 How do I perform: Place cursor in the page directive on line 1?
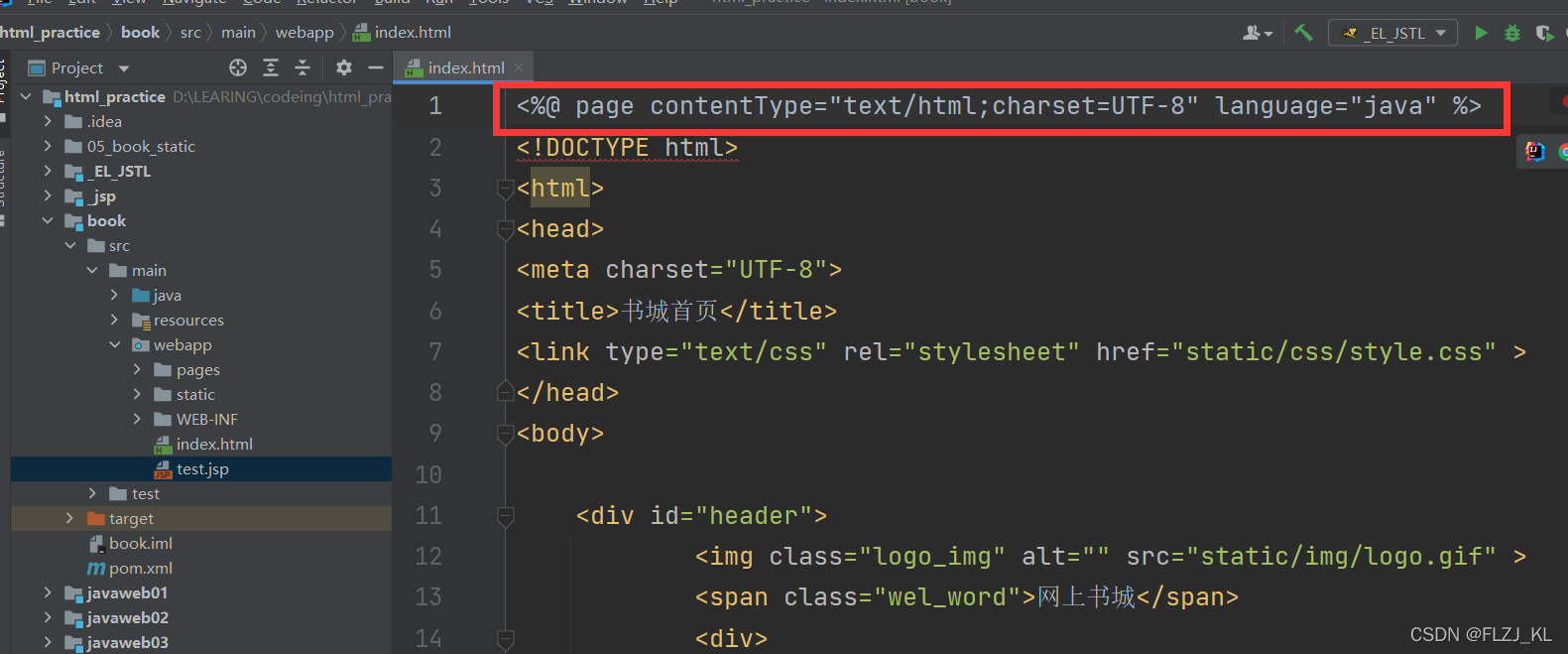click(999, 106)
